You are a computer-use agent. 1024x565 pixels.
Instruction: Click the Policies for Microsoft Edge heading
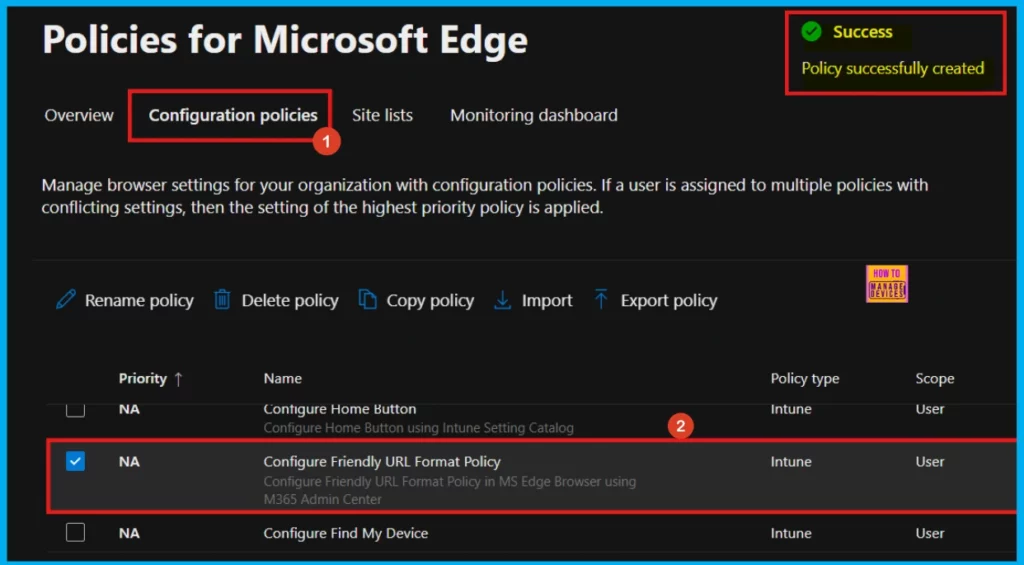pos(285,40)
